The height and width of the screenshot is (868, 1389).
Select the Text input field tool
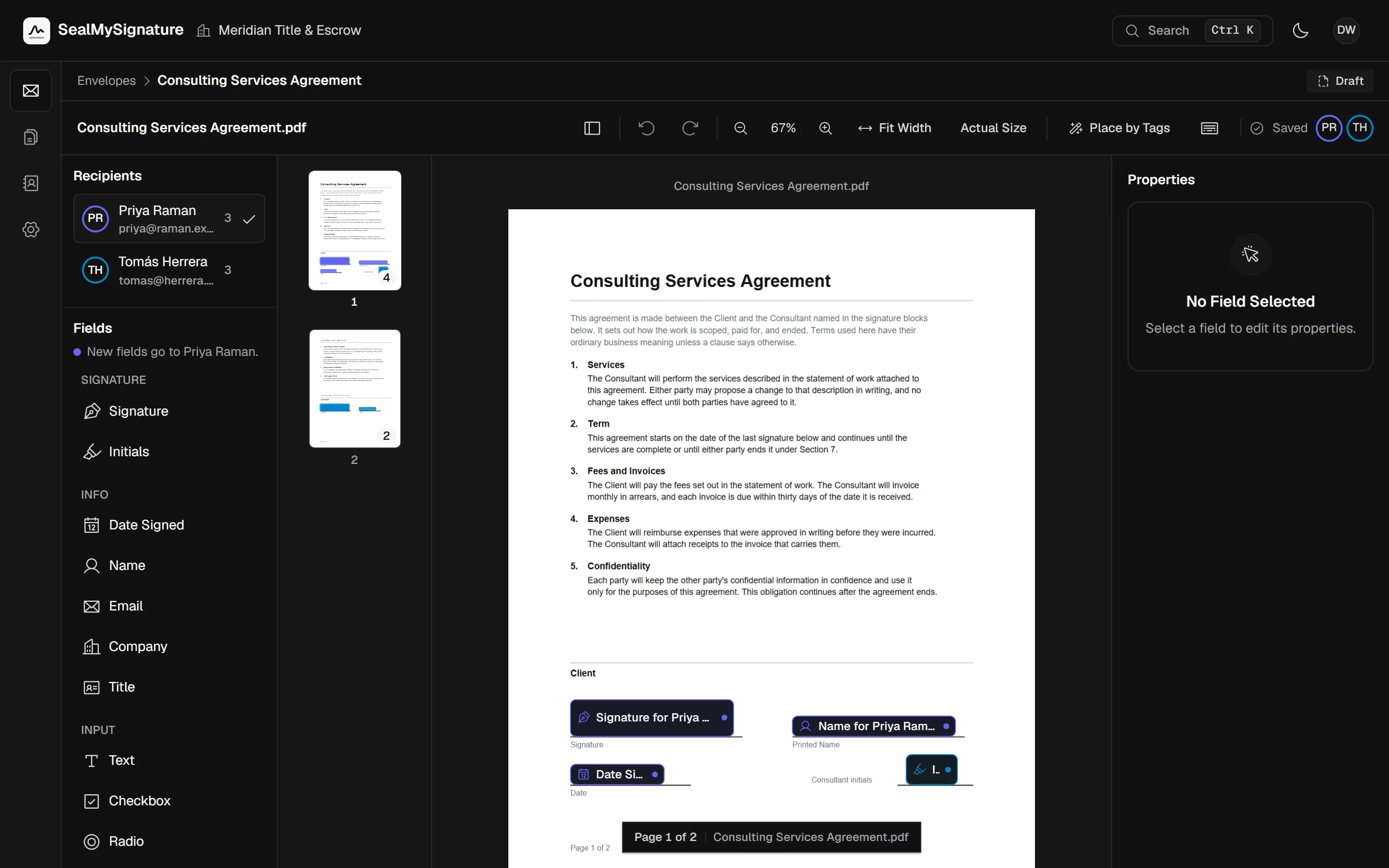coord(169,760)
